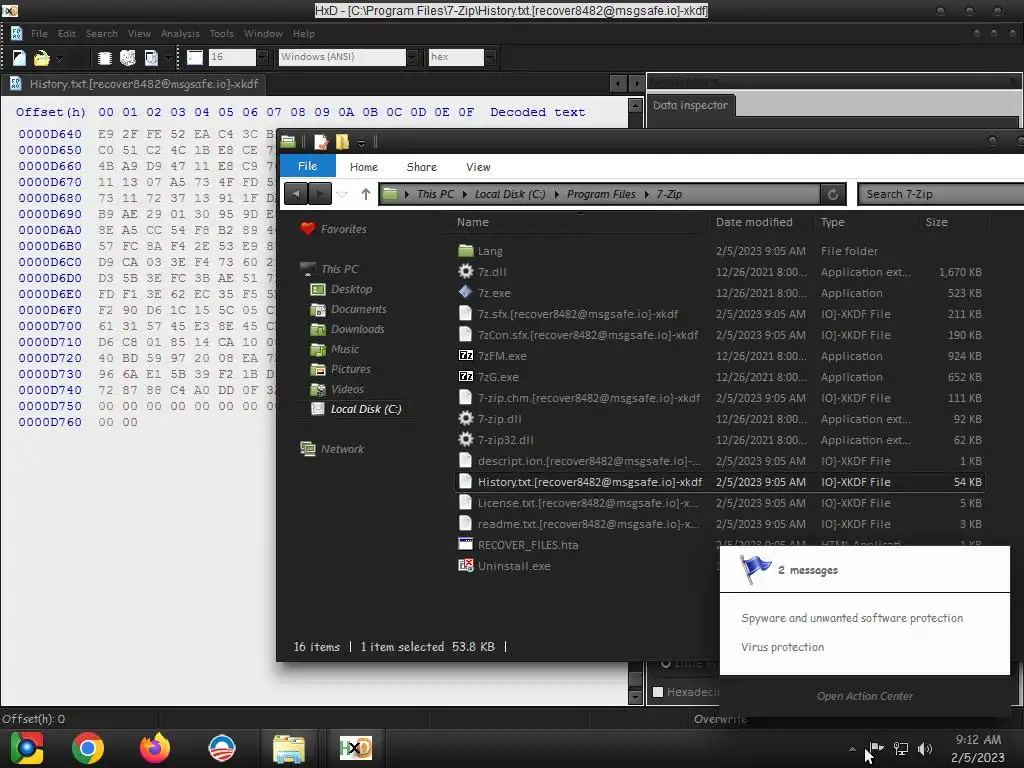
Task: Open the bytes-per-row dropdown showing 16
Action: [262, 57]
